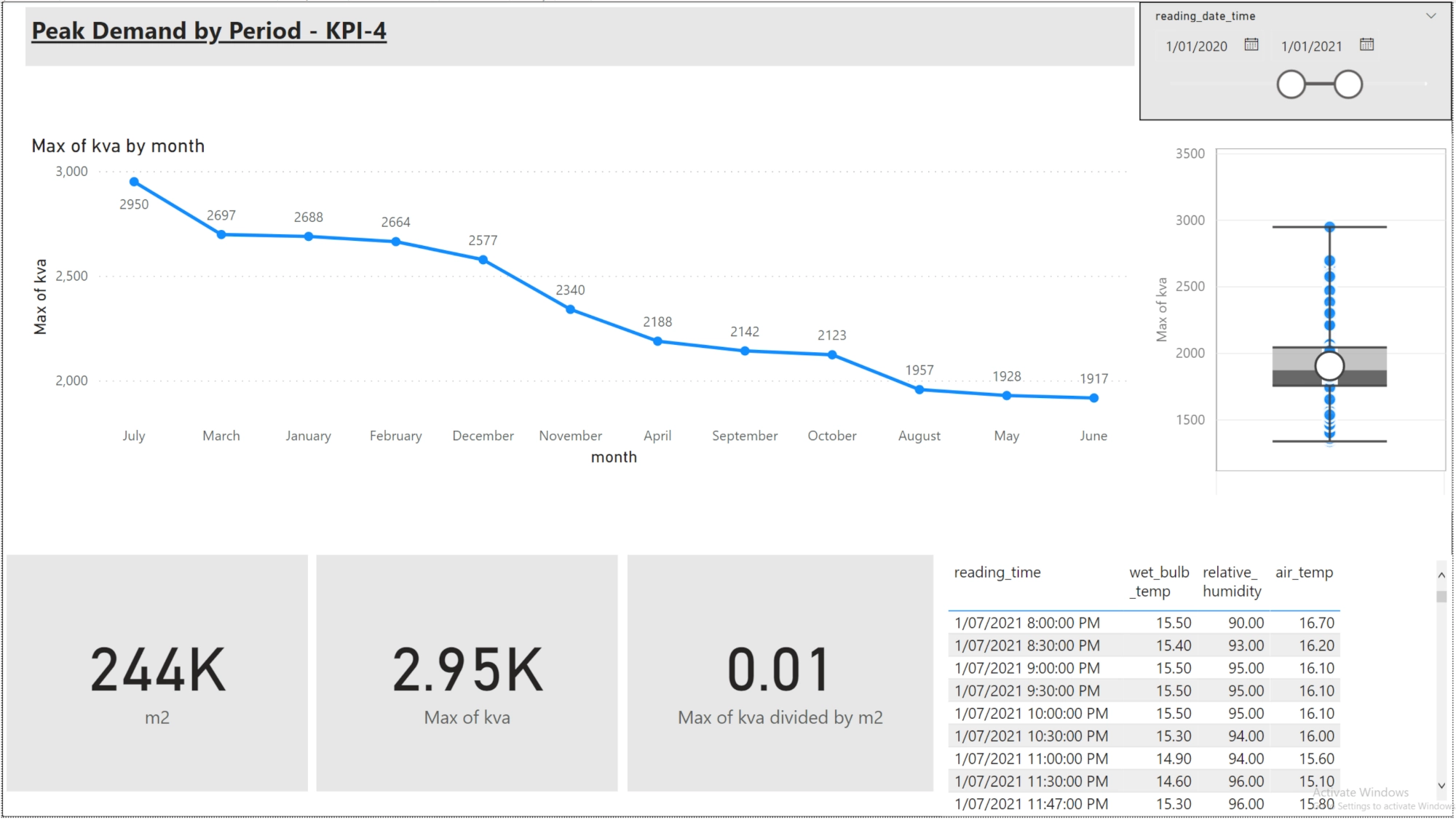The height and width of the screenshot is (820, 1456).
Task: Click the table scrollbar thumb
Action: click(1441, 597)
